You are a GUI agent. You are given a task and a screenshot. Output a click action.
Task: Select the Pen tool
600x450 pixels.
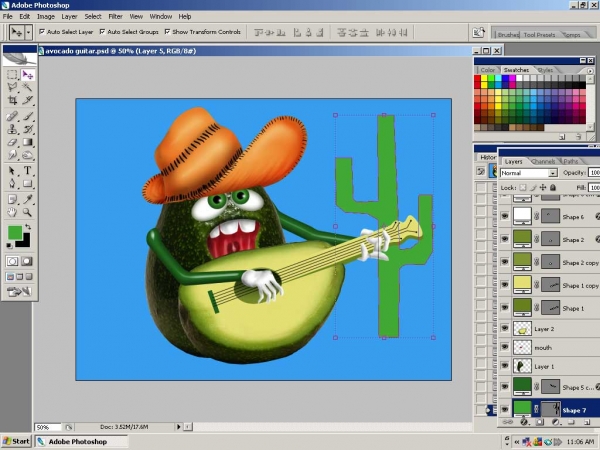tap(12, 184)
